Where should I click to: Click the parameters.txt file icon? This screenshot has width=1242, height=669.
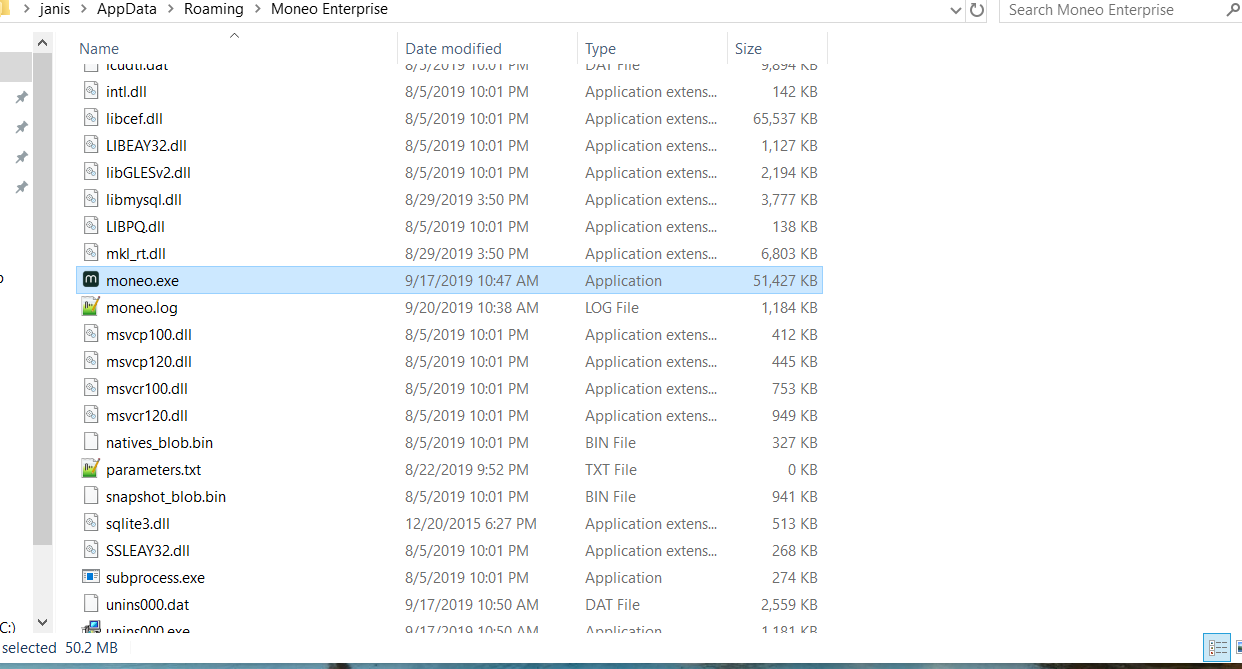point(91,470)
